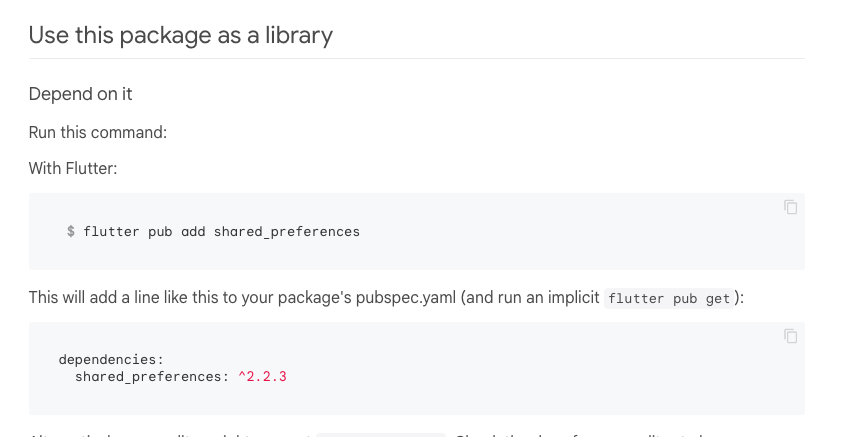
Task: Click the word 'add' in the command
Action: 193,231
